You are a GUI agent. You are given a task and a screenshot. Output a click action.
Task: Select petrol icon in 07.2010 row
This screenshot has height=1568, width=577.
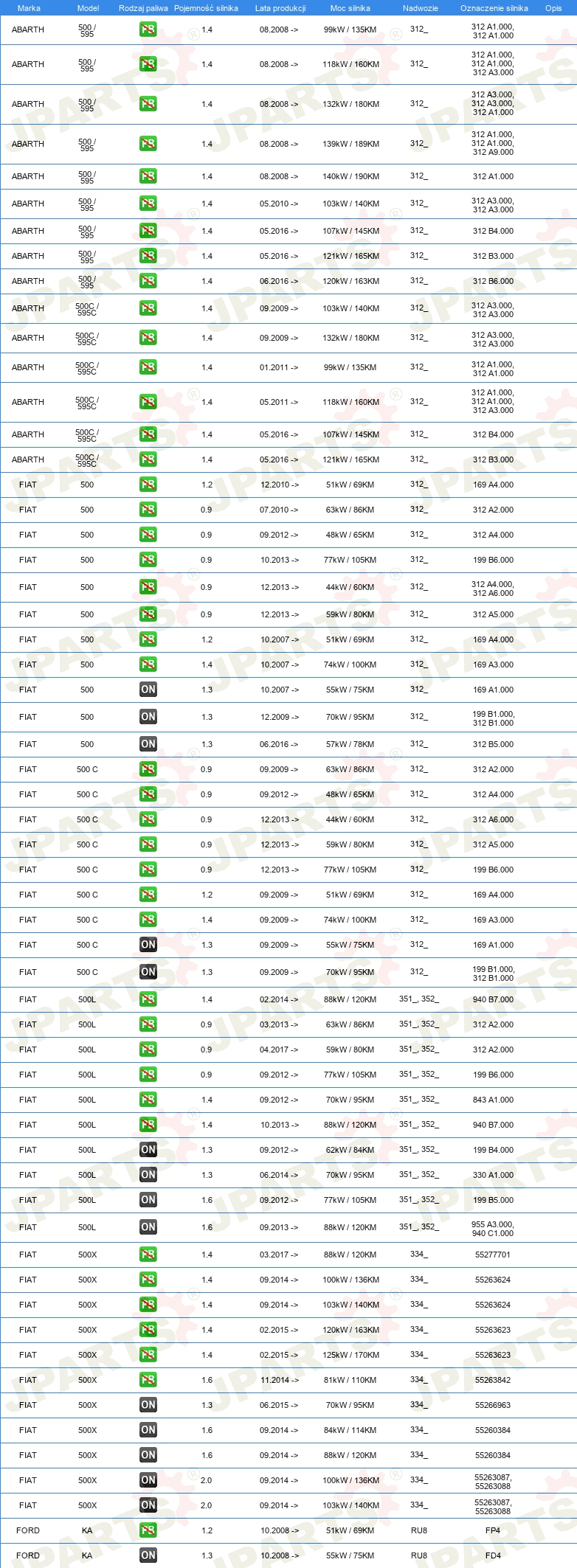click(x=148, y=510)
